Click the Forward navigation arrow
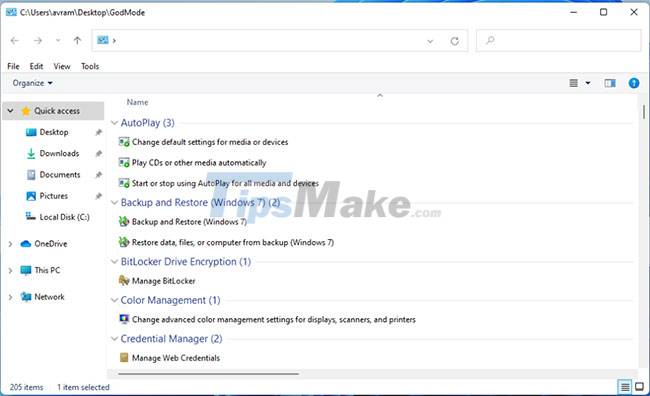 (x=38, y=41)
